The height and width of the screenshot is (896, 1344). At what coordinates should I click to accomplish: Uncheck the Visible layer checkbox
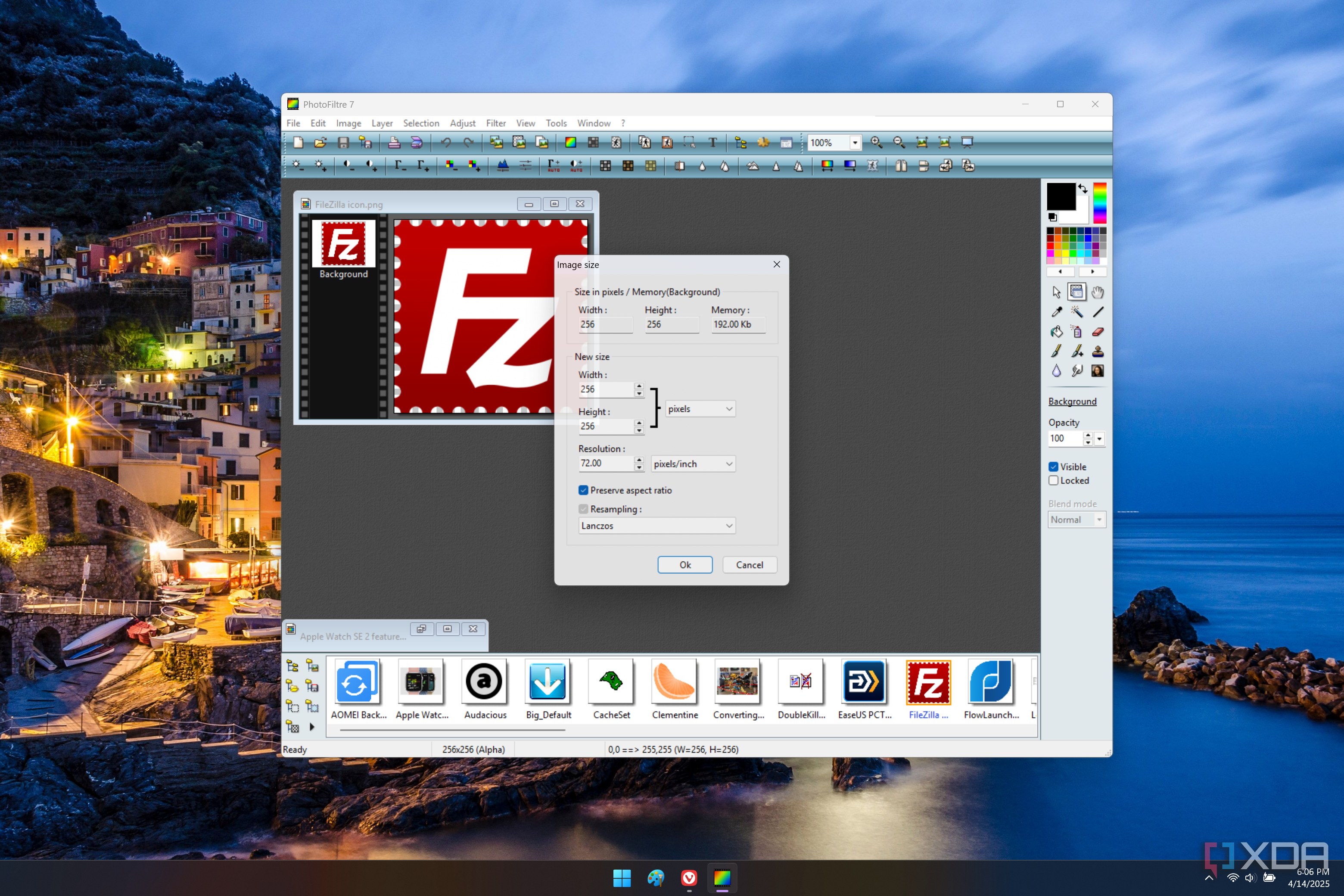1053,467
